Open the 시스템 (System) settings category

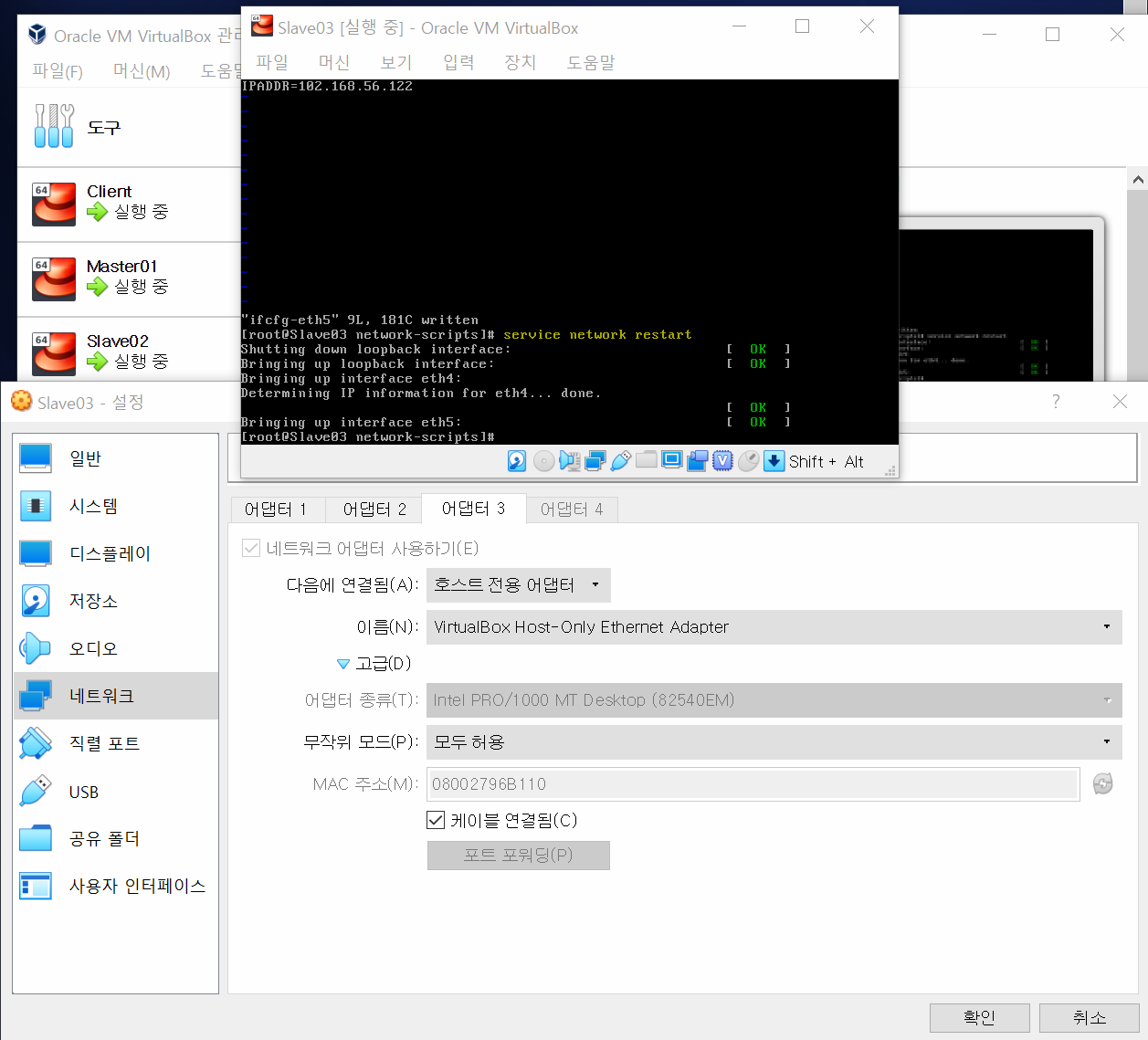116,506
